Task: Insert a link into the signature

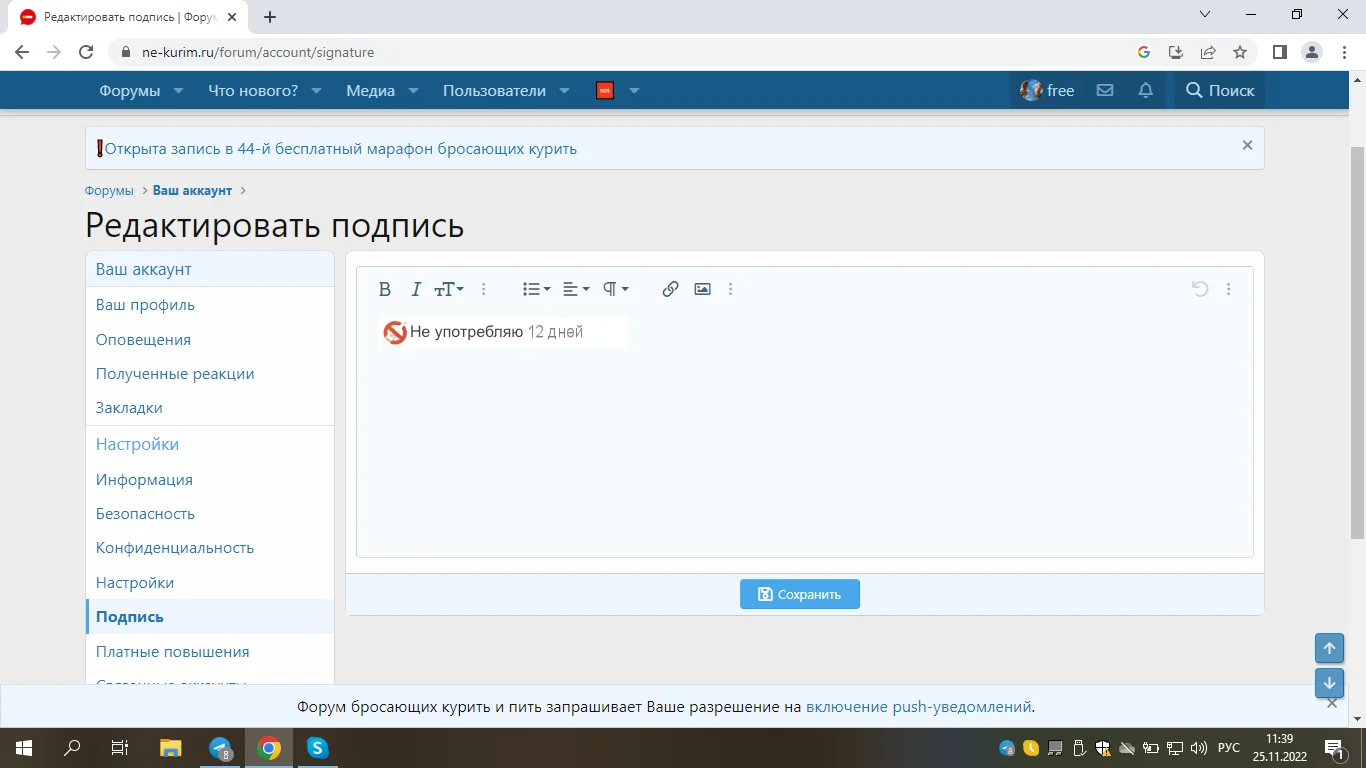Action: click(x=670, y=289)
